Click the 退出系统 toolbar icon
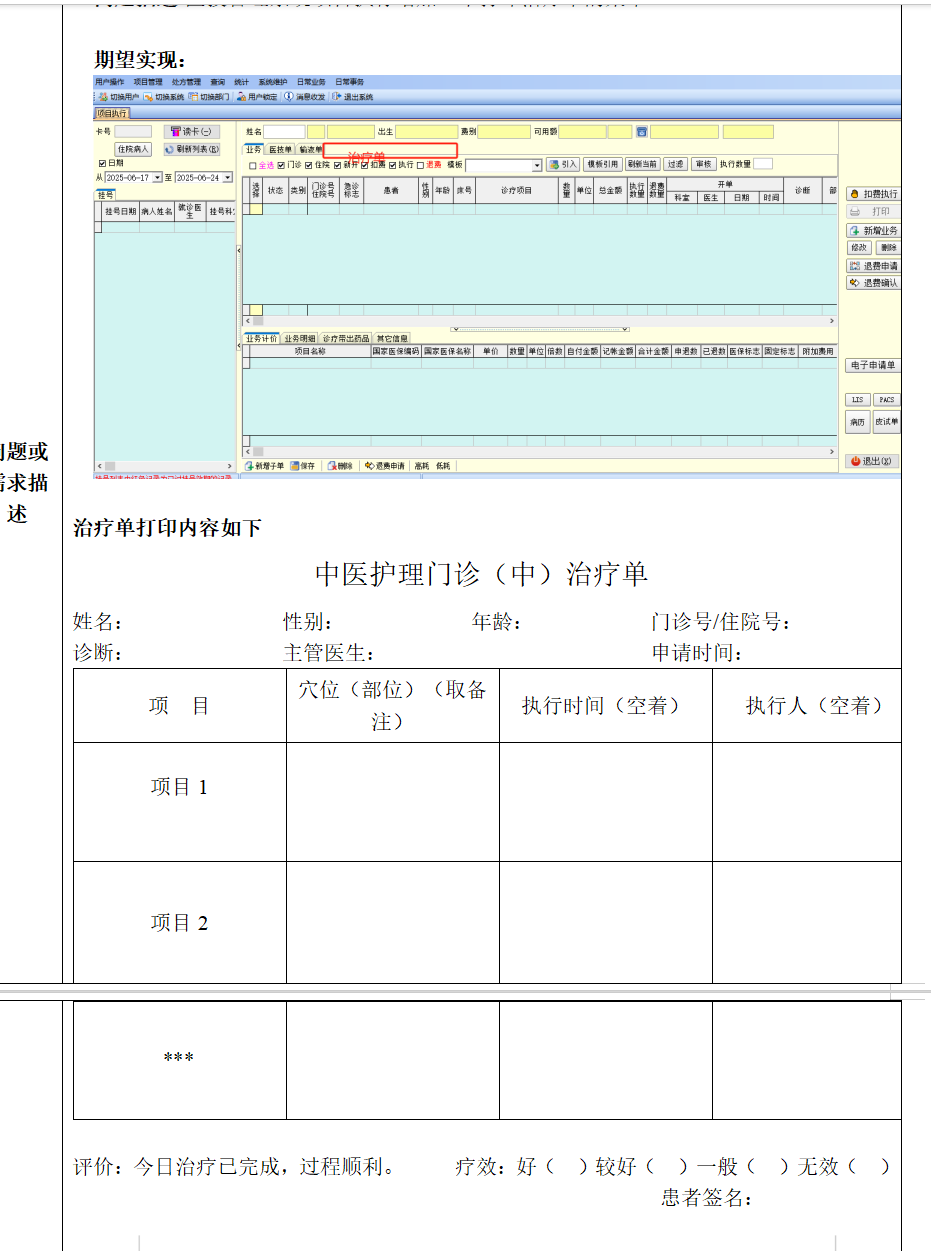This screenshot has width=931, height=1251. pyautogui.click(x=336, y=97)
